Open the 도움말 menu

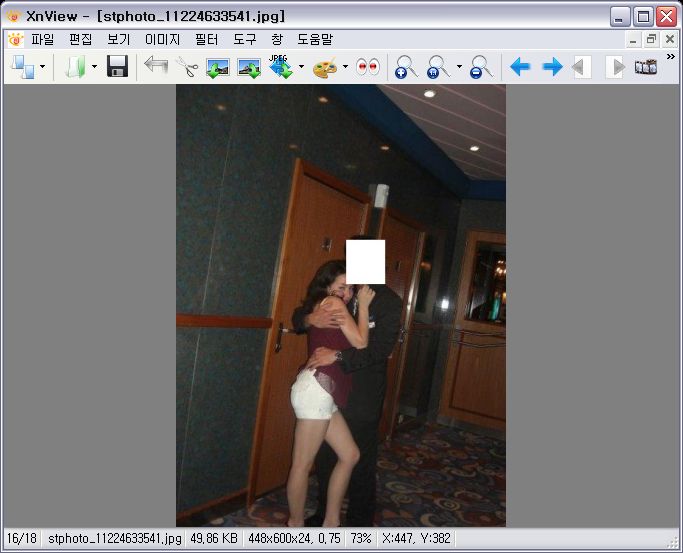point(315,40)
